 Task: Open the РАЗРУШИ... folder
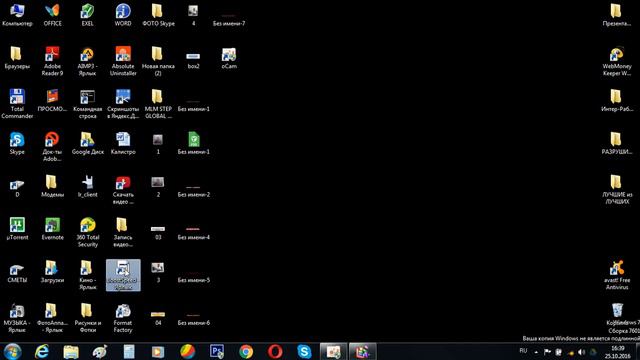(x=617, y=143)
